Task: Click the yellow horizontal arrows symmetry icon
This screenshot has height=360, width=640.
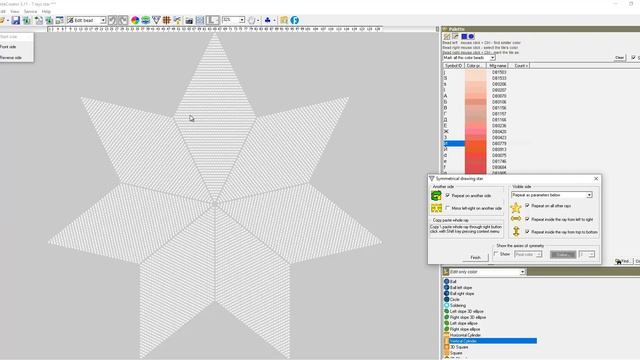Action: pyautogui.click(x=516, y=219)
